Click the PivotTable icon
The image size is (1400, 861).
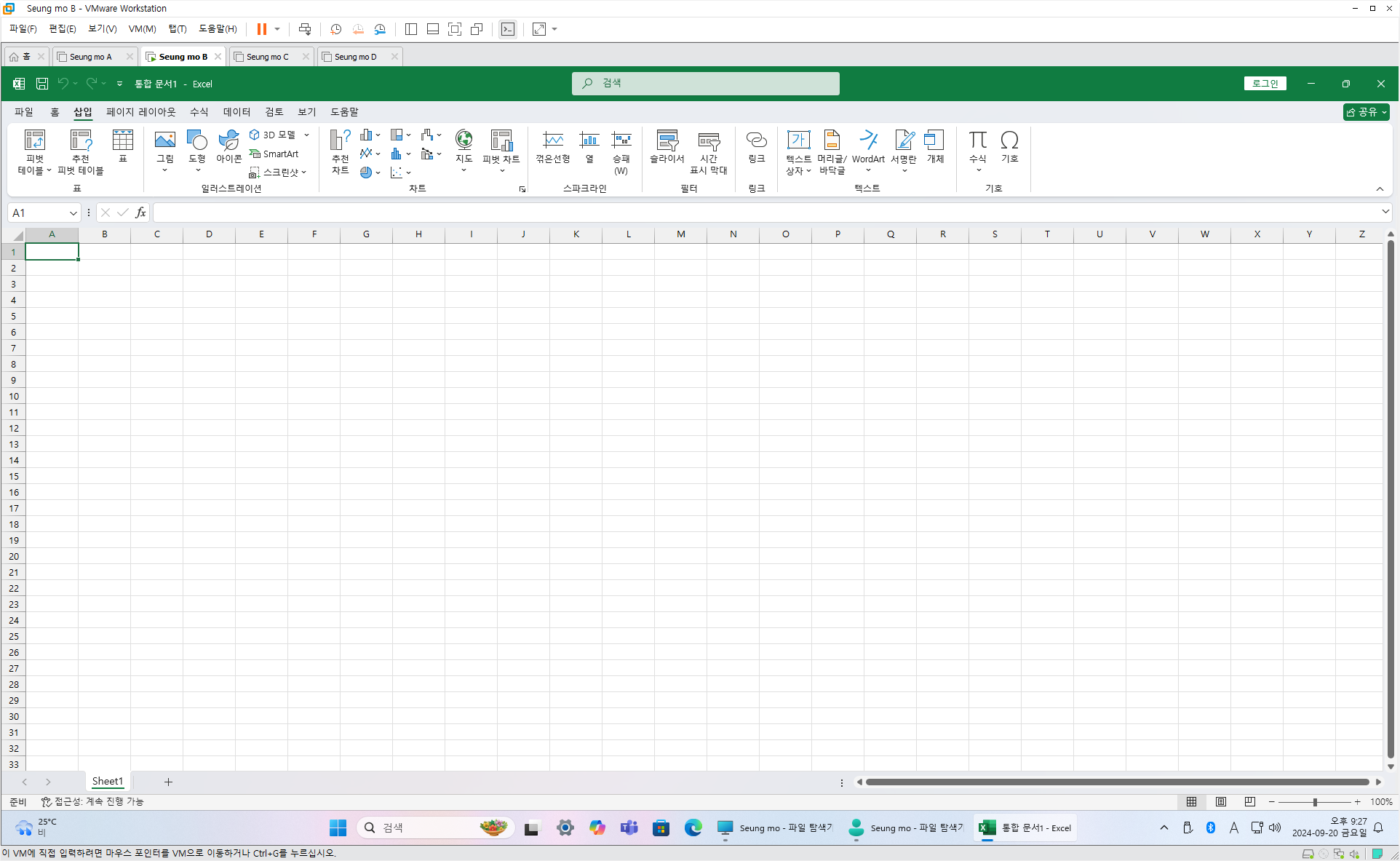coord(34,140)
